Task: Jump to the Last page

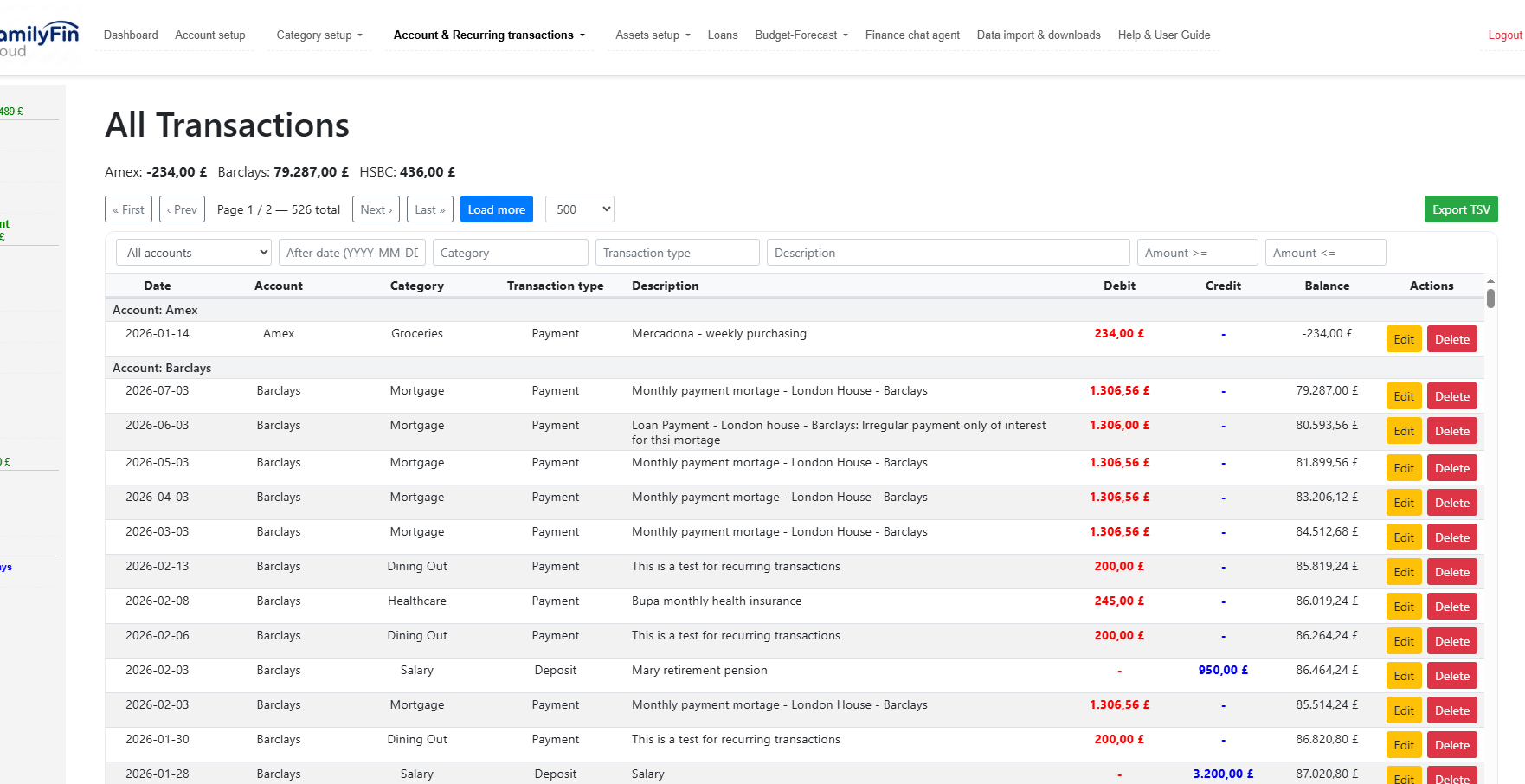Action: coord(430,209)
